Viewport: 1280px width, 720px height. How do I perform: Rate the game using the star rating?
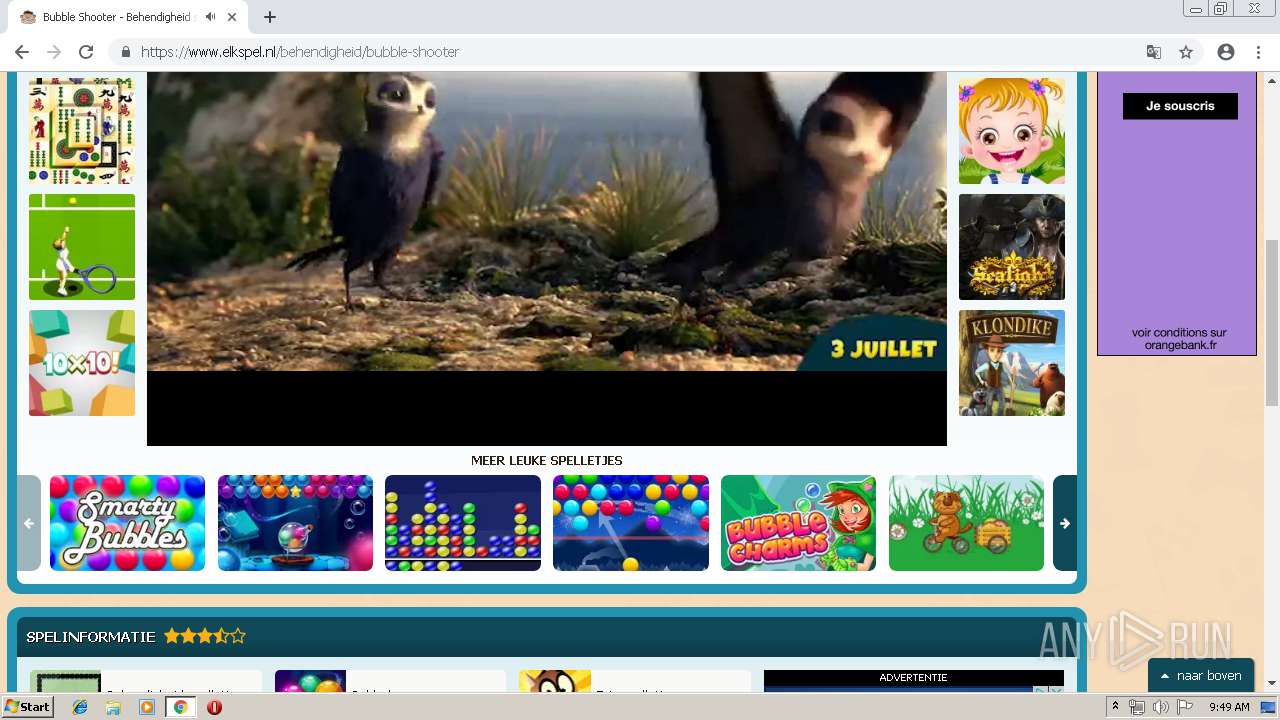coord(205,636)
